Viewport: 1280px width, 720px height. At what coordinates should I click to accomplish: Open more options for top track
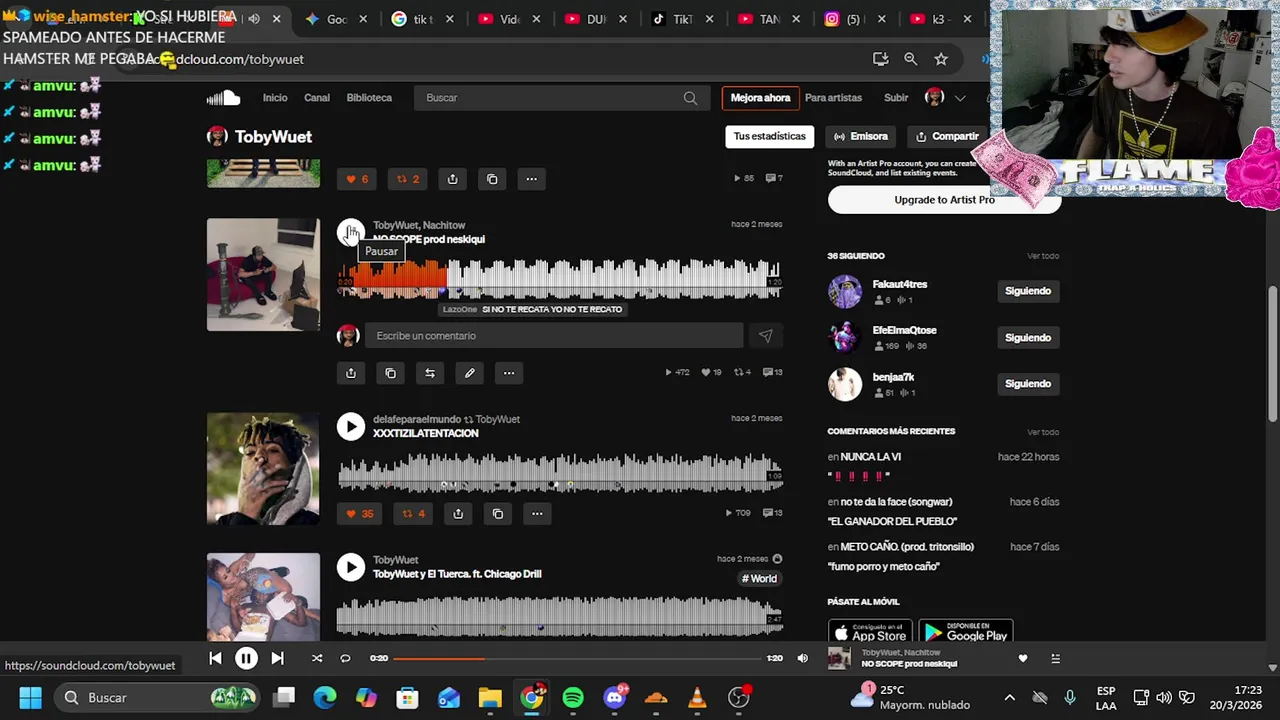532,179
